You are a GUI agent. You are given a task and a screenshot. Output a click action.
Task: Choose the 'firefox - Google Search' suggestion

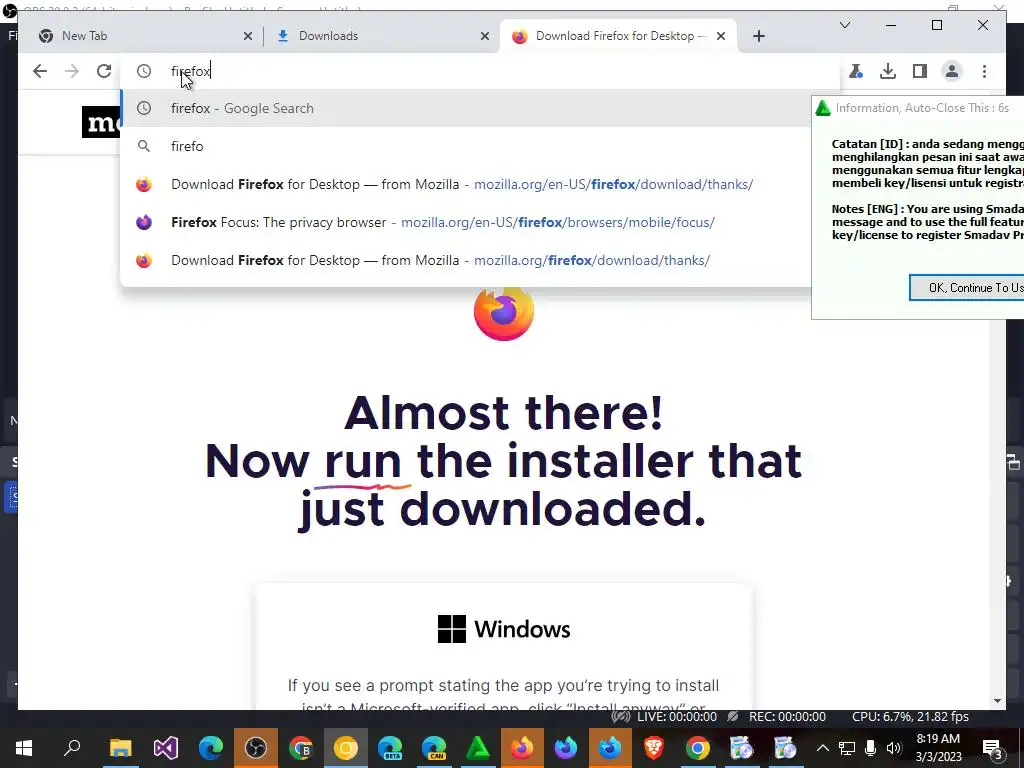pyautogui.click(x=467, y=108)
